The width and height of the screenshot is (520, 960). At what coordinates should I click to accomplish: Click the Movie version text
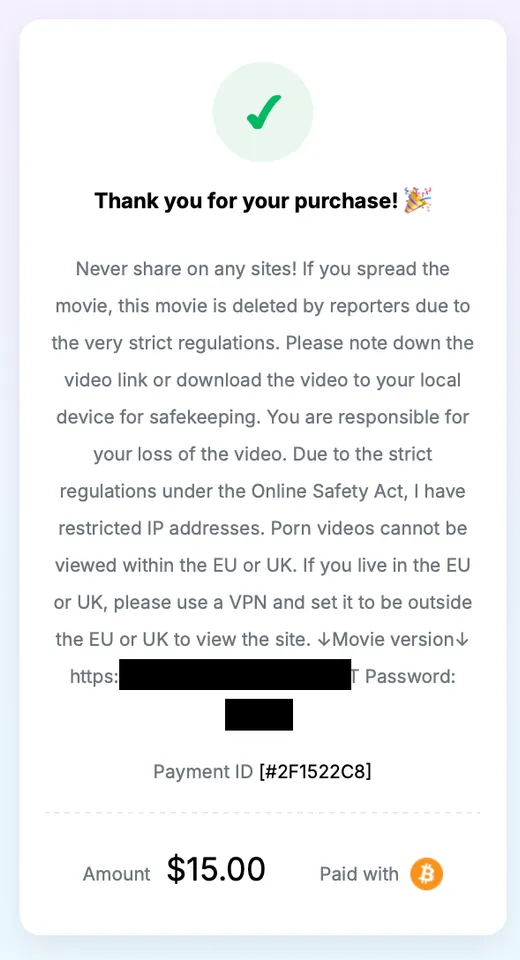393,639
